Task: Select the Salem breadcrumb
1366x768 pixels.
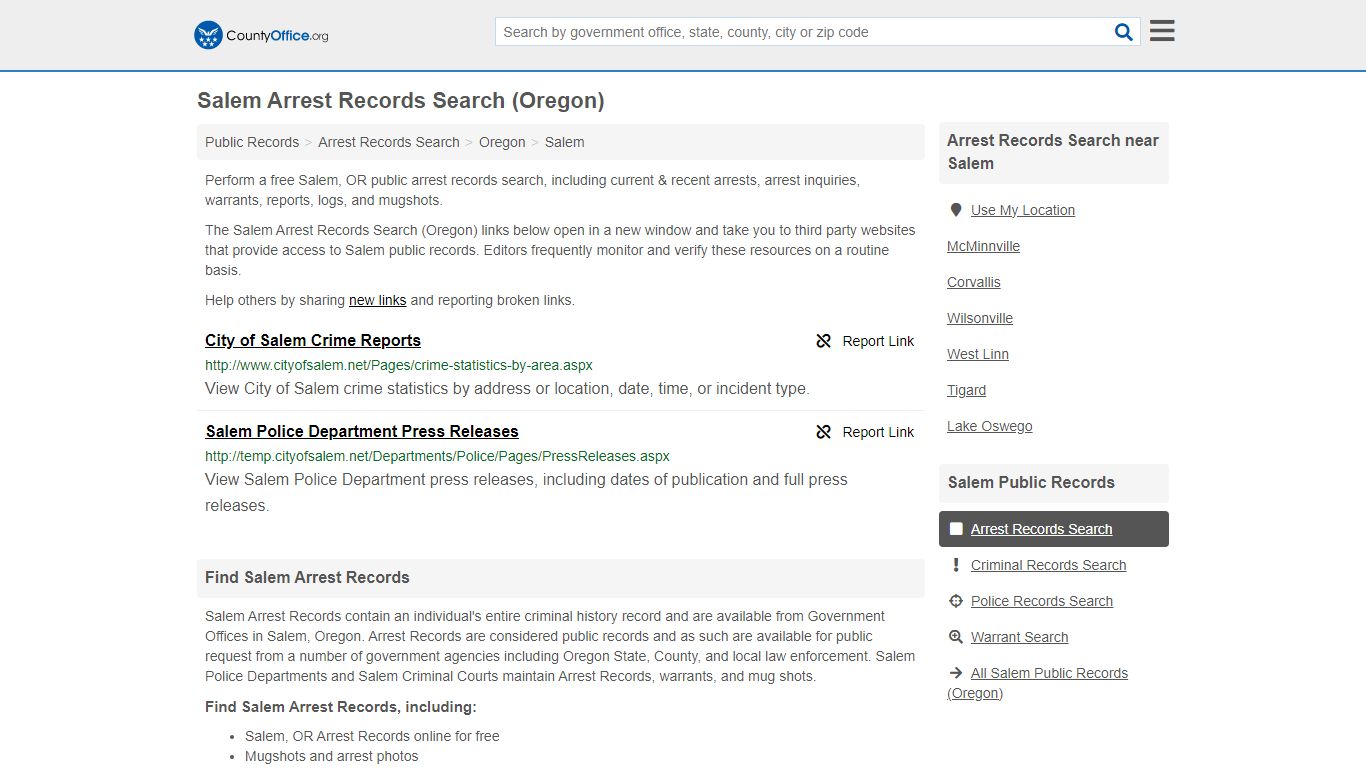Action: 565,142
